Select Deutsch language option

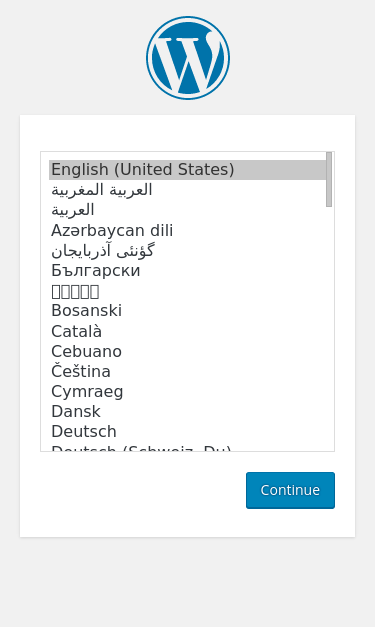click(188, 431)
